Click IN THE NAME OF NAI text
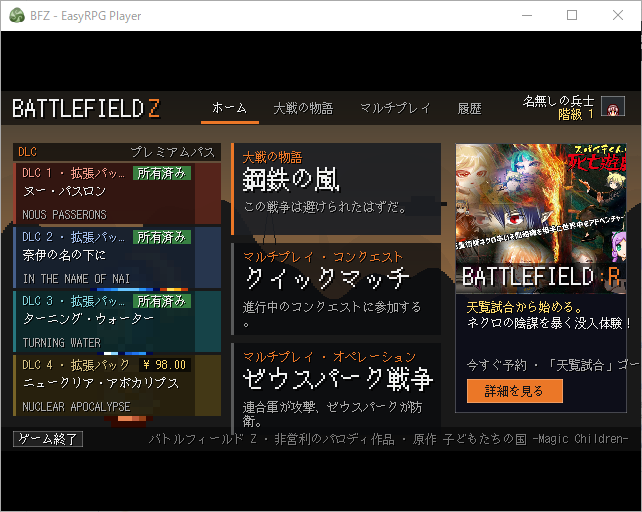Viewport: 642px width, 512px height. coord(76,279)
